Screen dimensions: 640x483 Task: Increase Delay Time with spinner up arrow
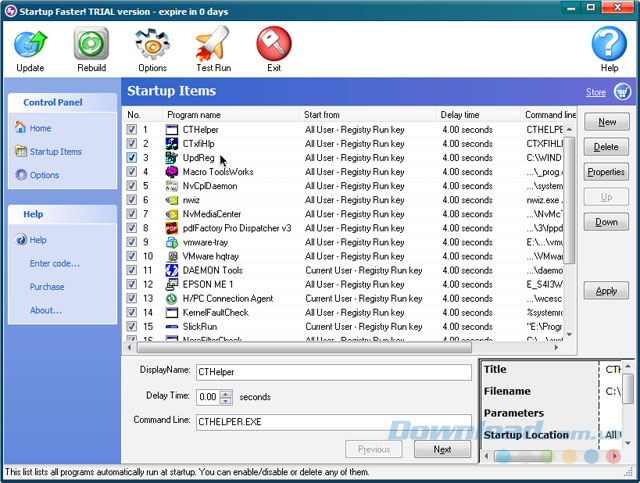[x=226, y=393]
